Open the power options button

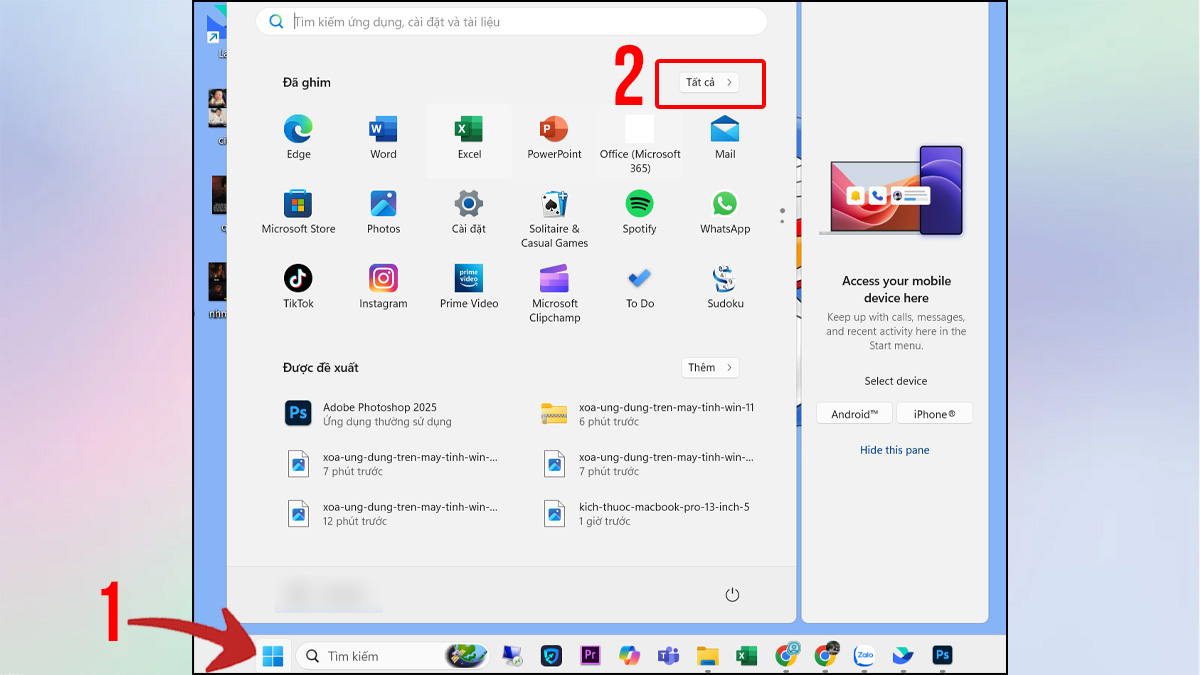click(732, 595)
